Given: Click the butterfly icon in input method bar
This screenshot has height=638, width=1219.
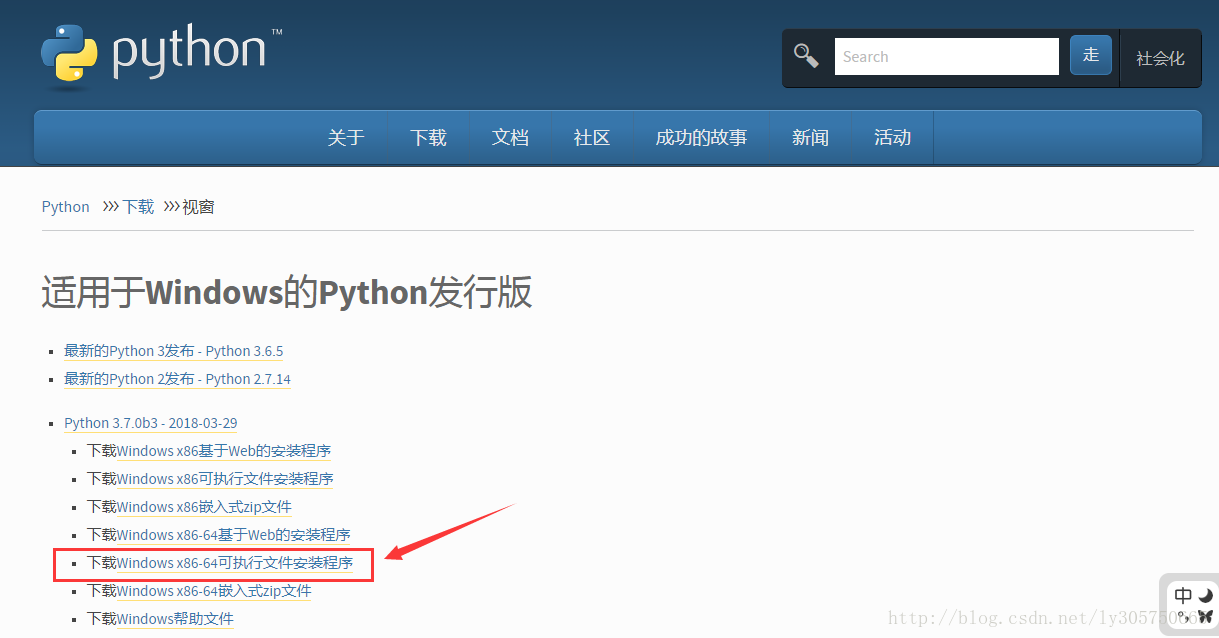Looking at the screenshot, I should (1205, 616).
